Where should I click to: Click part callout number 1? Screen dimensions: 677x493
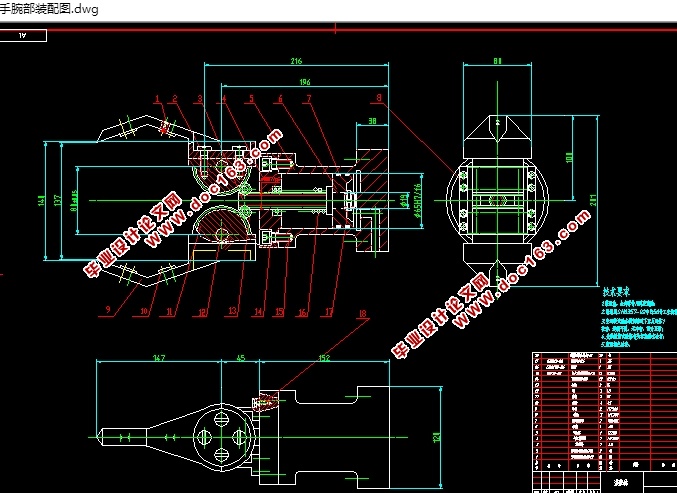[x=157, y=99]
